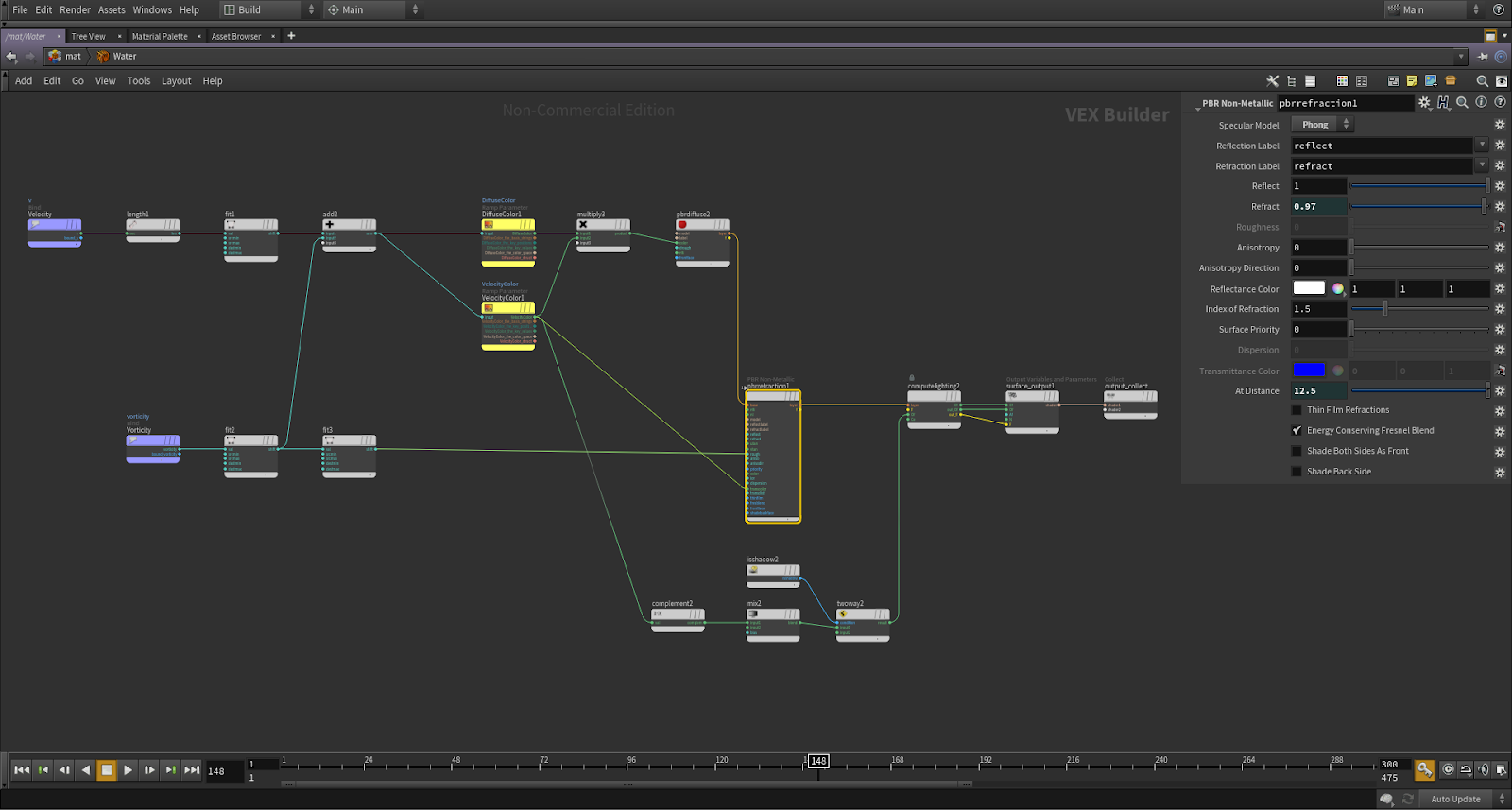Enable Shade Both Sides As Front
This screenshot has height=810, width=1512.
1297,452
